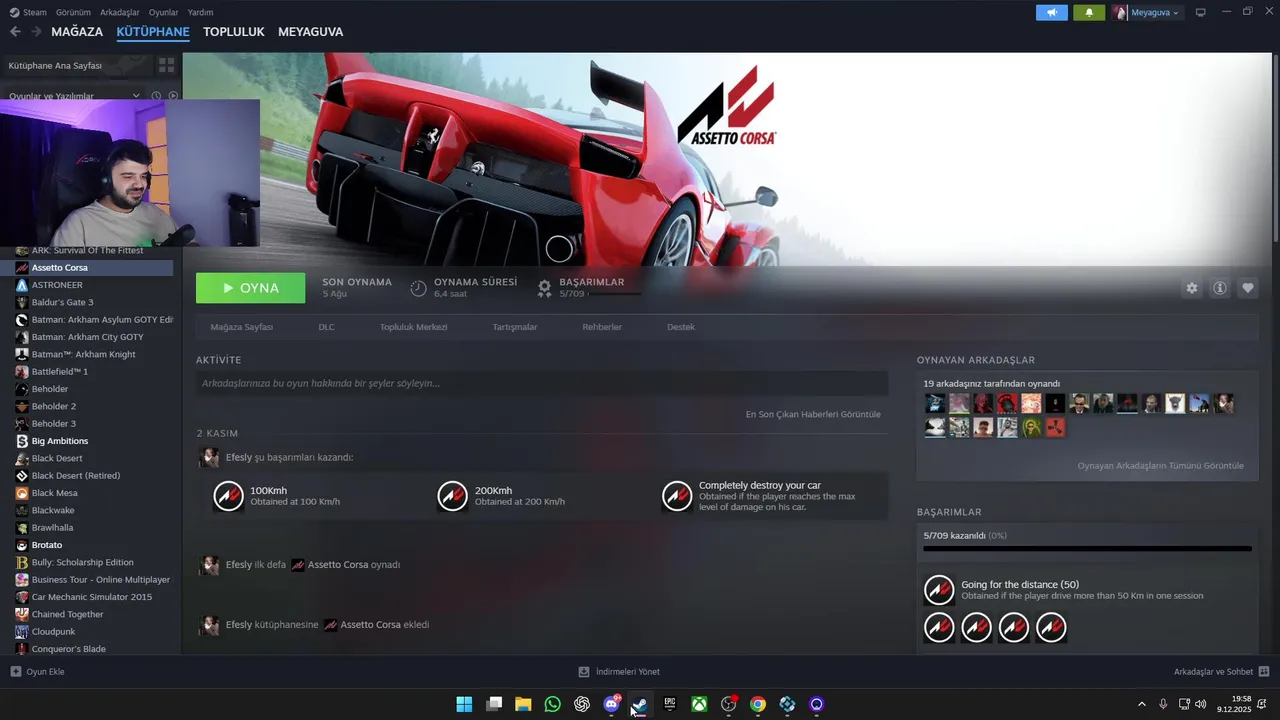Click the BAŞARIMLAR 5/709 header stat

[590, 288]
